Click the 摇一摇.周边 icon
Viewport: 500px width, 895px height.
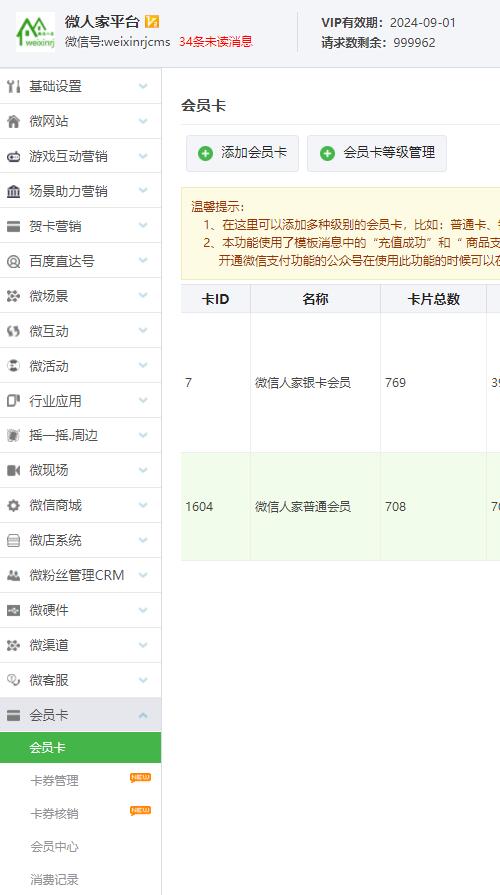coord(13,436)
